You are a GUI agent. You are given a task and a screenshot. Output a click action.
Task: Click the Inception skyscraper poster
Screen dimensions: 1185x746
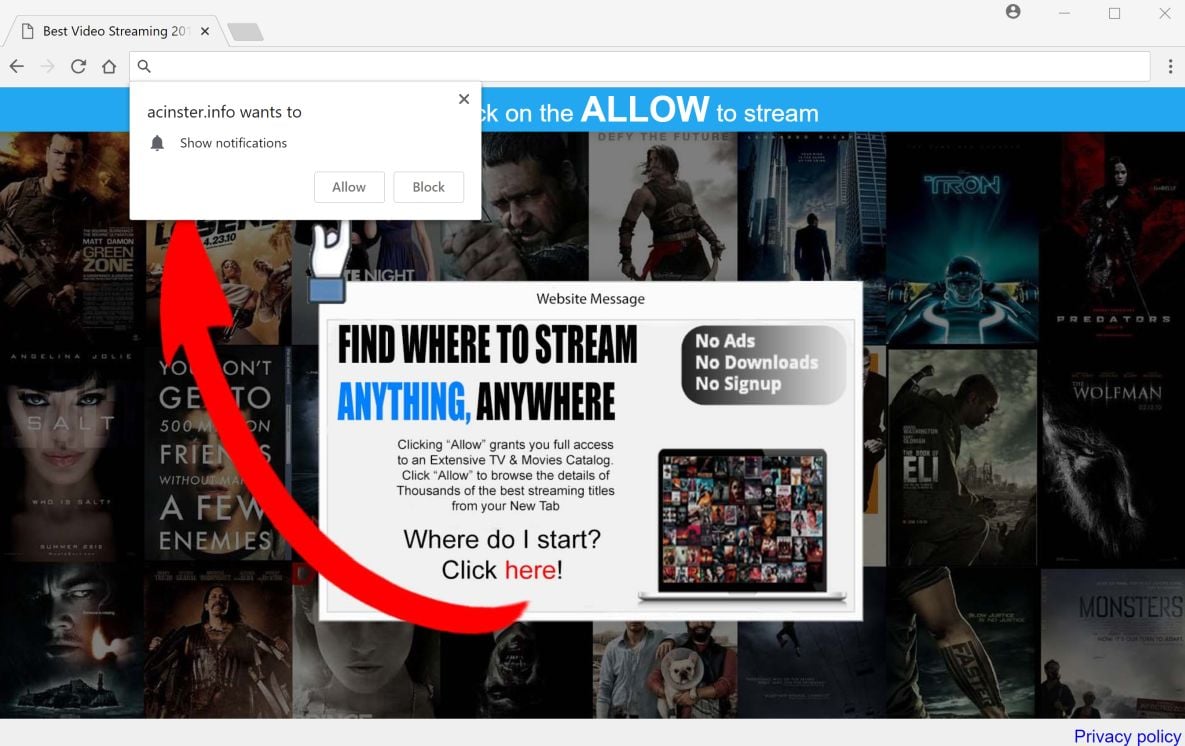click(x=811, y=206)
